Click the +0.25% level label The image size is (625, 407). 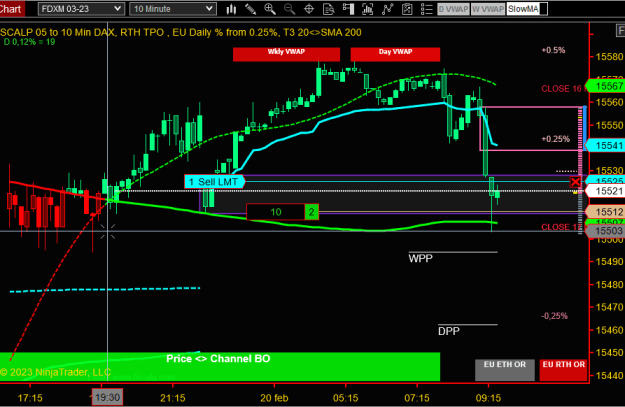[x=555, y=139]
